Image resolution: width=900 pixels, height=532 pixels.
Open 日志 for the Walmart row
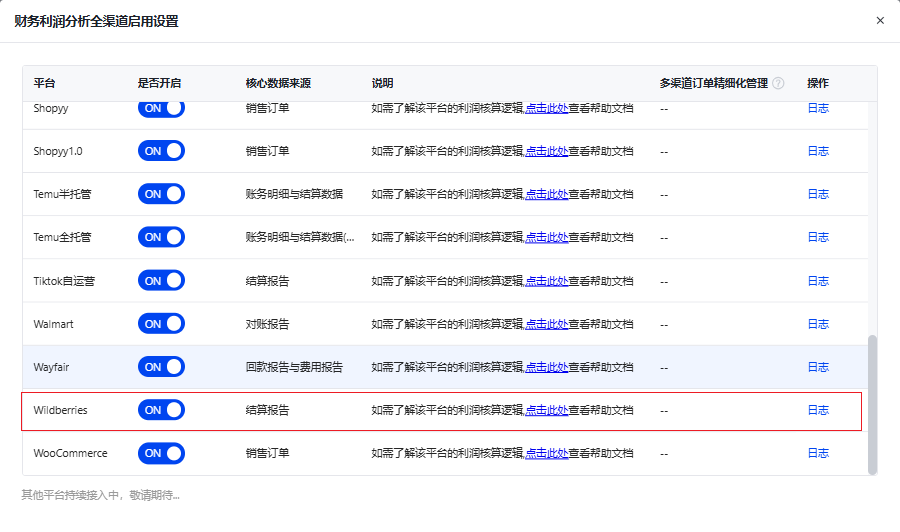[818, 324]
